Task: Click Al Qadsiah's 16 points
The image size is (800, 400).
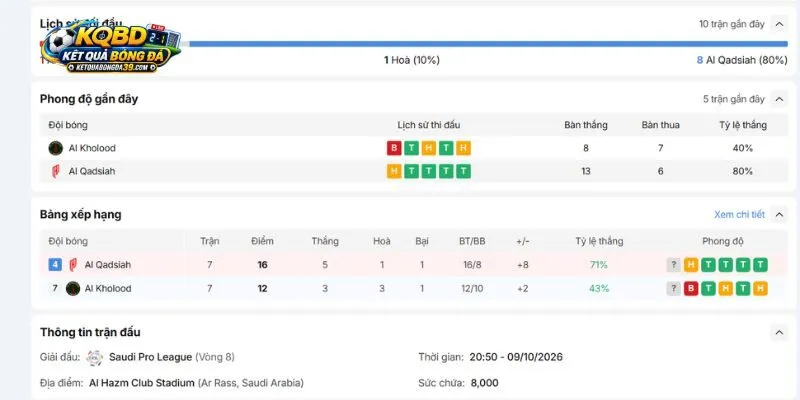Action: tap(262, 265)
